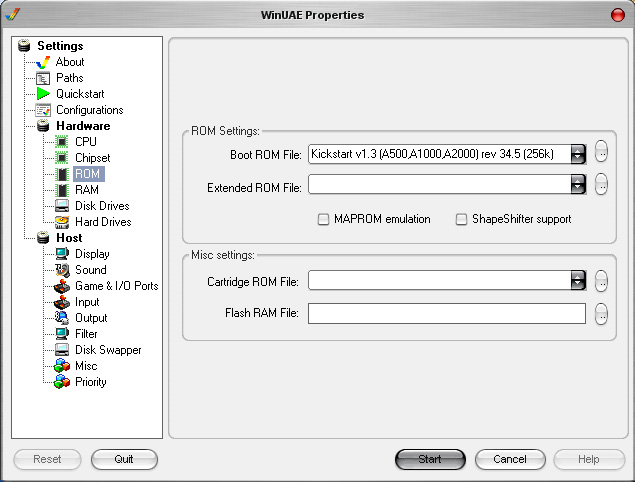
Task: Click the Hardware disk icon
Action: pyautogui.click(x=43, y=126)
